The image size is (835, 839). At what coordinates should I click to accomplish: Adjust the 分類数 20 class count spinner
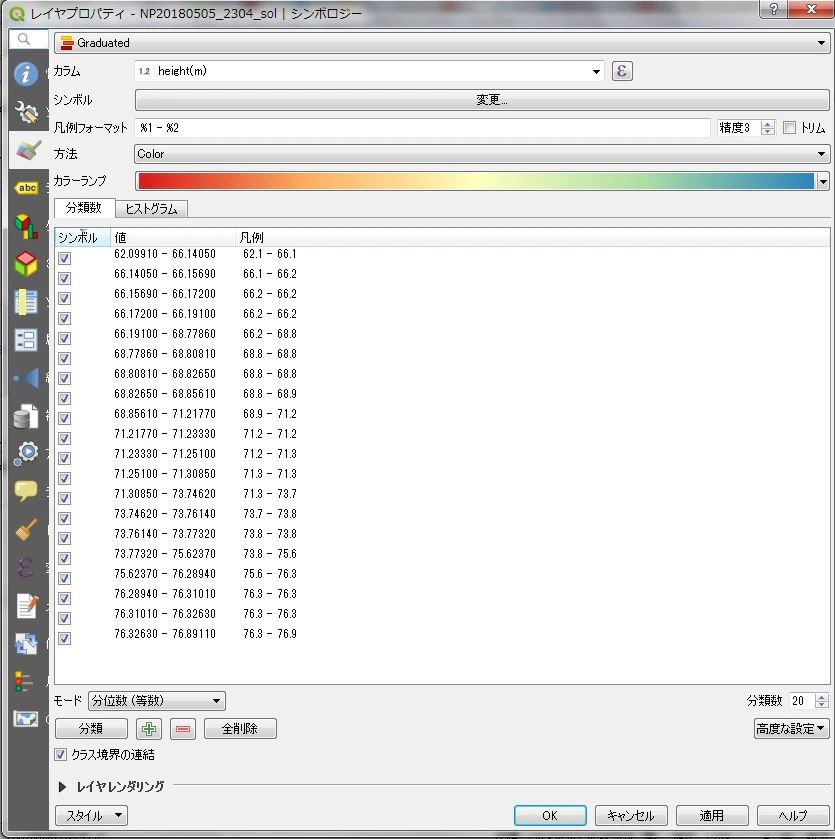click(822, 700)
